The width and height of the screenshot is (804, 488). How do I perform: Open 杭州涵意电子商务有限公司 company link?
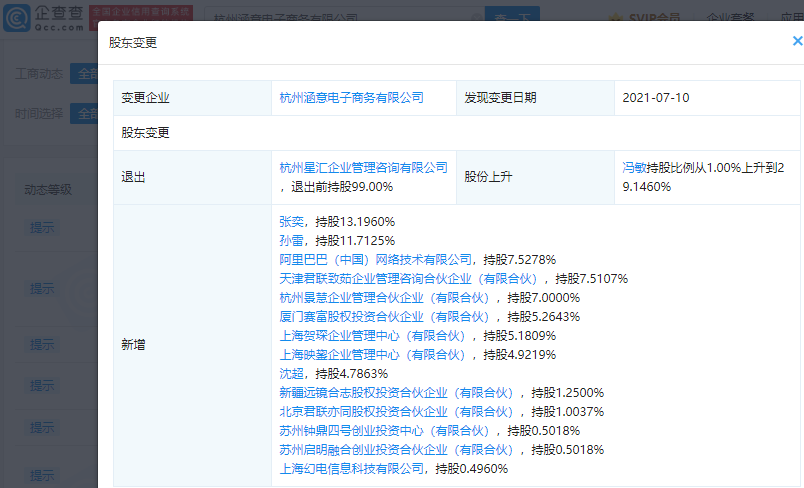tap(351, 97)
